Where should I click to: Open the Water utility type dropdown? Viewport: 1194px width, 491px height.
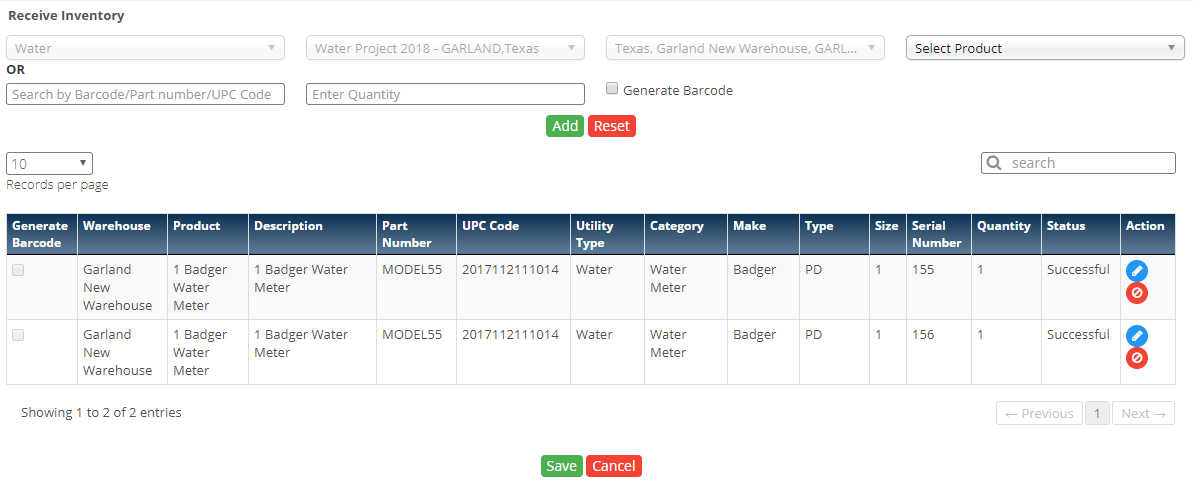pos(145,48)
